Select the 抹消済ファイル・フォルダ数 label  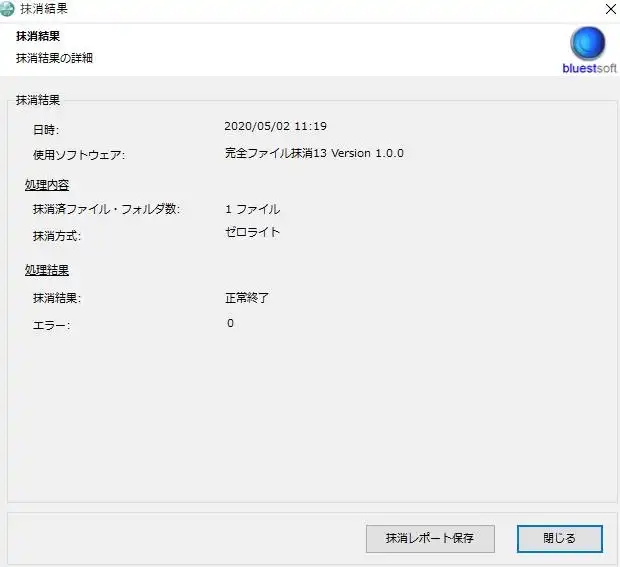click(x=106, y=210)
